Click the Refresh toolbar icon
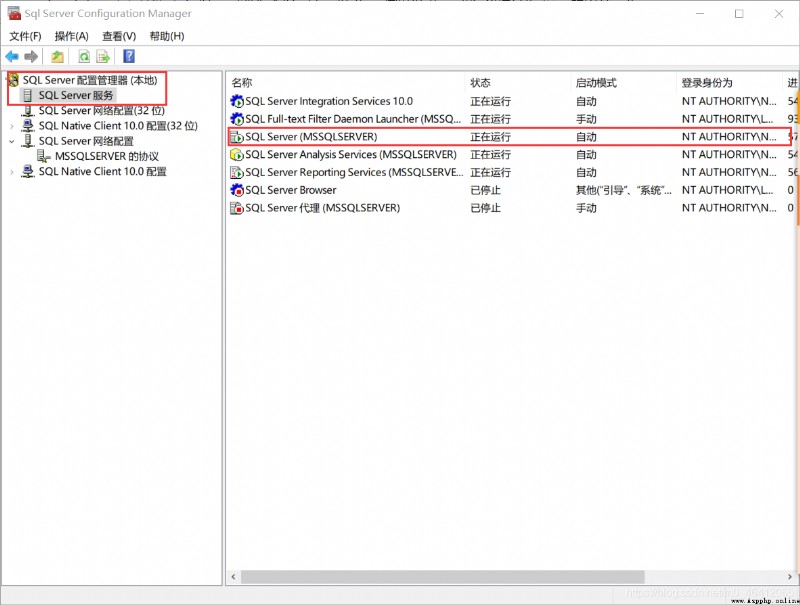 [x=84, y=56]
